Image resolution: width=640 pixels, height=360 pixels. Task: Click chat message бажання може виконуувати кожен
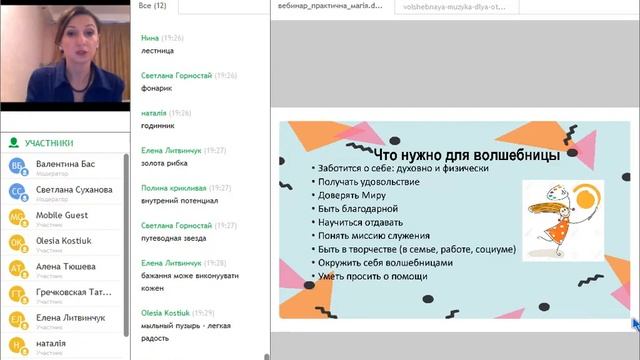click(x=190, y=282)
